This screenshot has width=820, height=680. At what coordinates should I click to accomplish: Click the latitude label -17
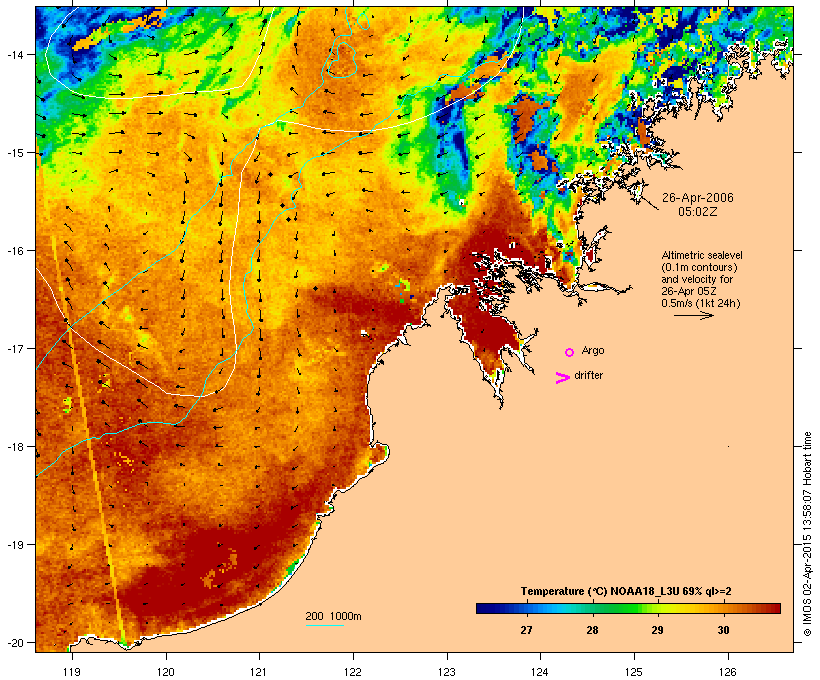pyautogui.click(x=14, y=348)
